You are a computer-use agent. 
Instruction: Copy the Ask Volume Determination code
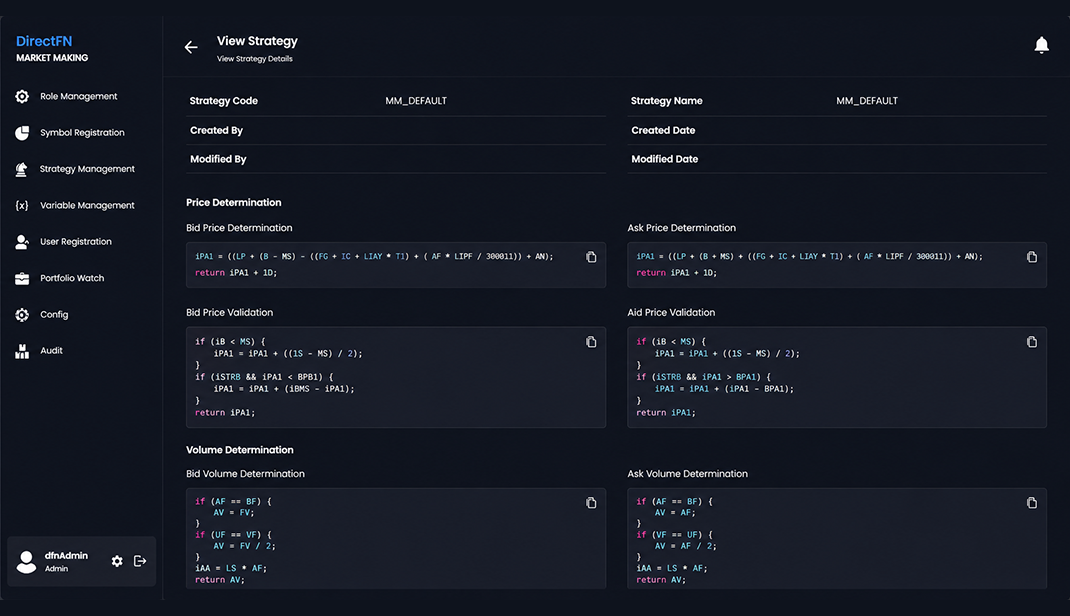pos(1032,503)
